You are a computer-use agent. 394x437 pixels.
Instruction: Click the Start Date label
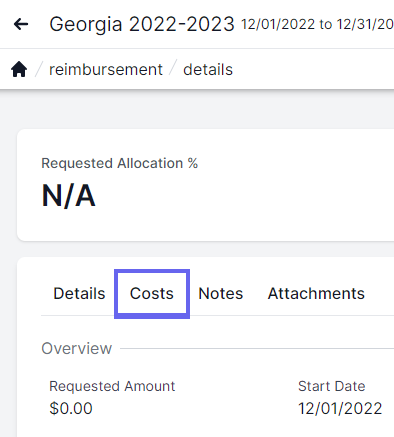[332, 386]
